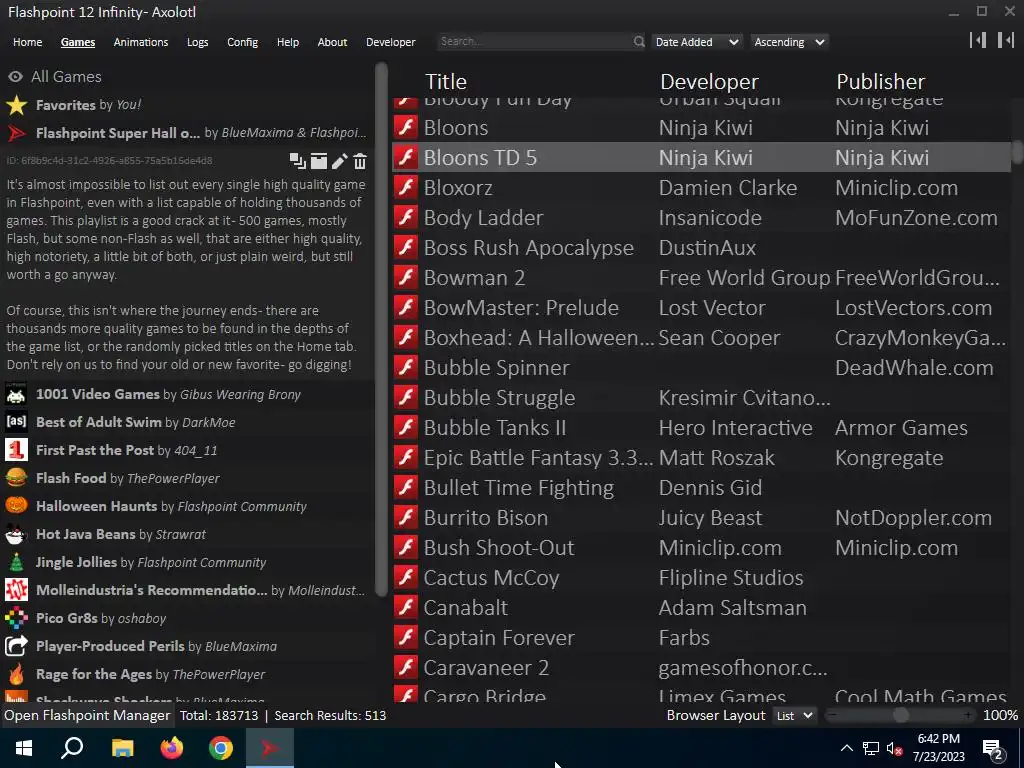Open the Ascending order dropdown
The height and width of the screenshot is (768, 1024).
tap(789, 42)
